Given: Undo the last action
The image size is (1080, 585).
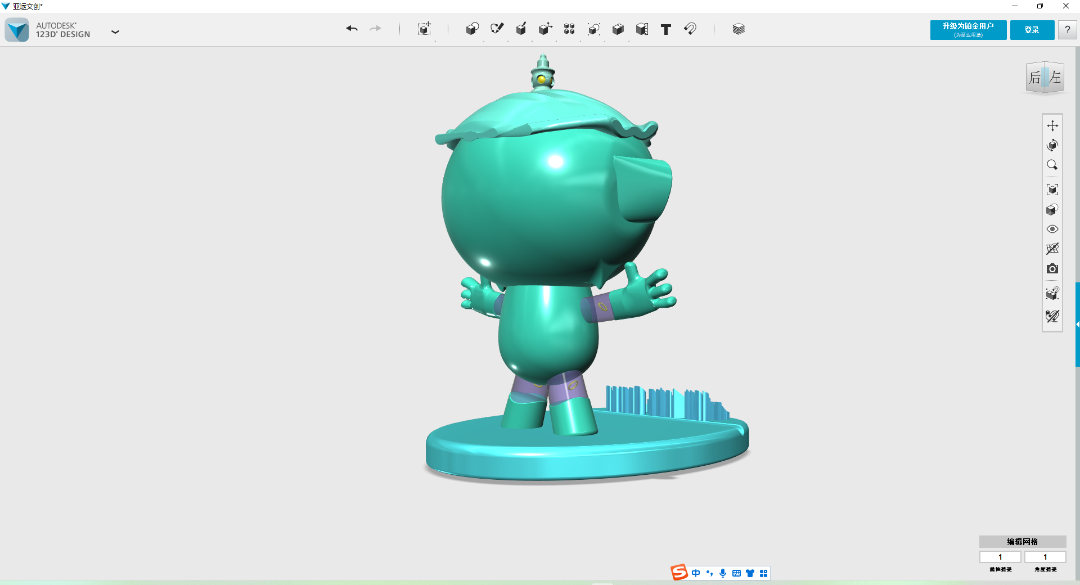Looking at the screenshot, I should [352, 29].
